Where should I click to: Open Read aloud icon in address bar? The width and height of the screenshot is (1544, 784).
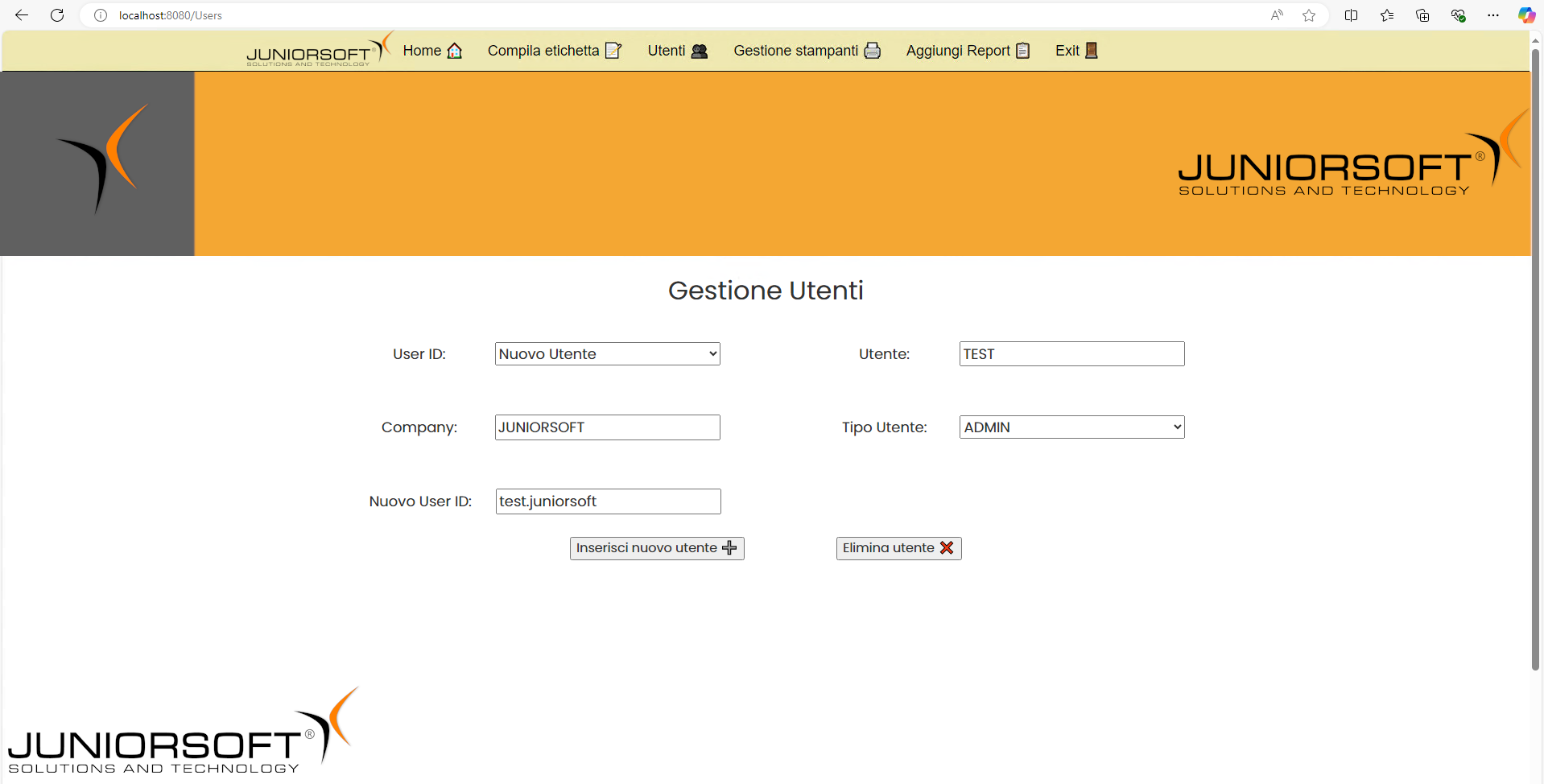coord(1277,15)
